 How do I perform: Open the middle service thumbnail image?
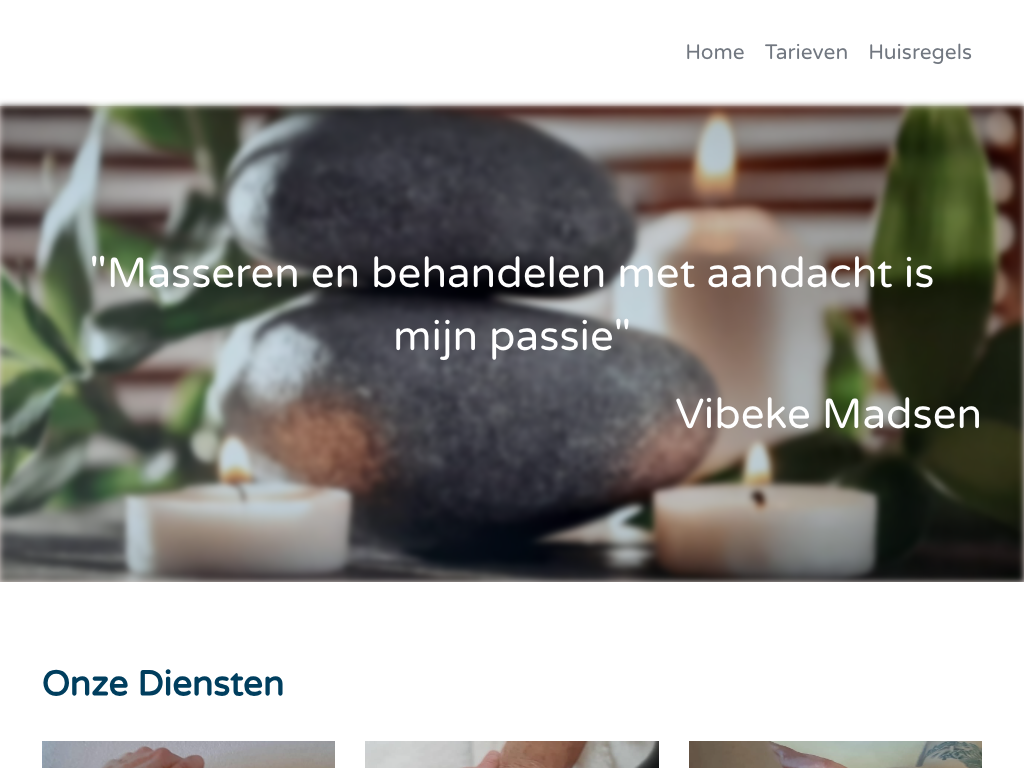point(511,754)
